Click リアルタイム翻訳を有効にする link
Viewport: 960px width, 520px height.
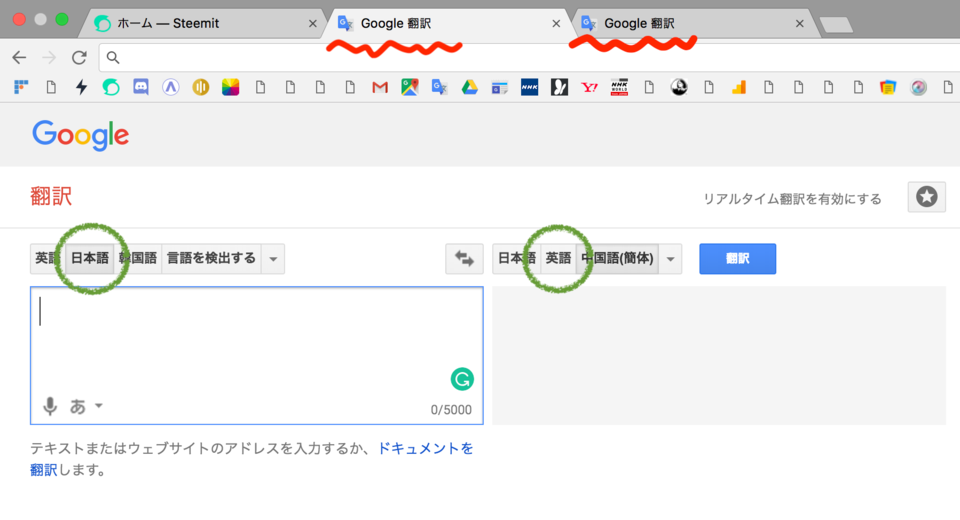792,198
